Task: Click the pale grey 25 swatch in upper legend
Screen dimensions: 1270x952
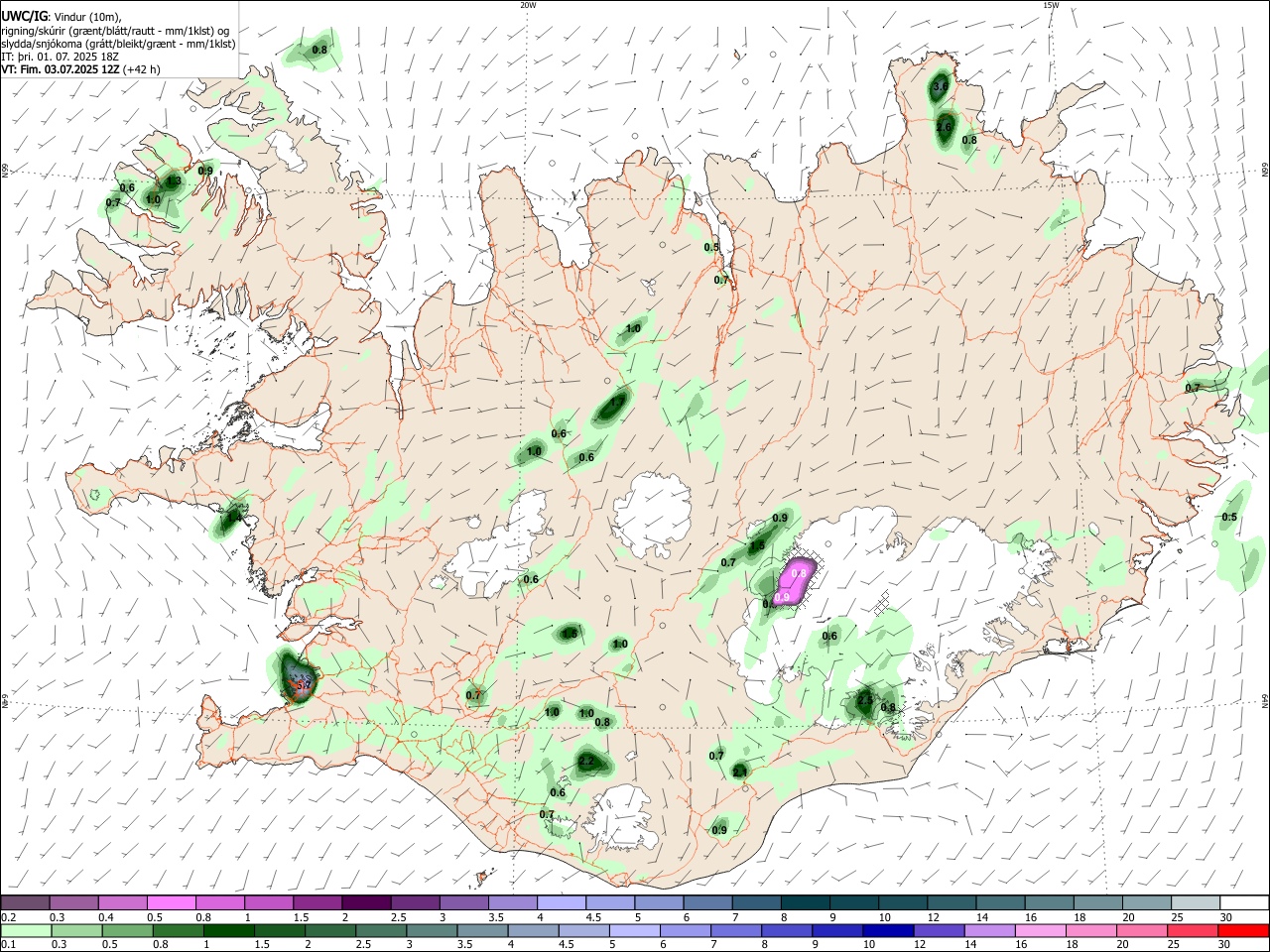Action: tap(1196, 901)
